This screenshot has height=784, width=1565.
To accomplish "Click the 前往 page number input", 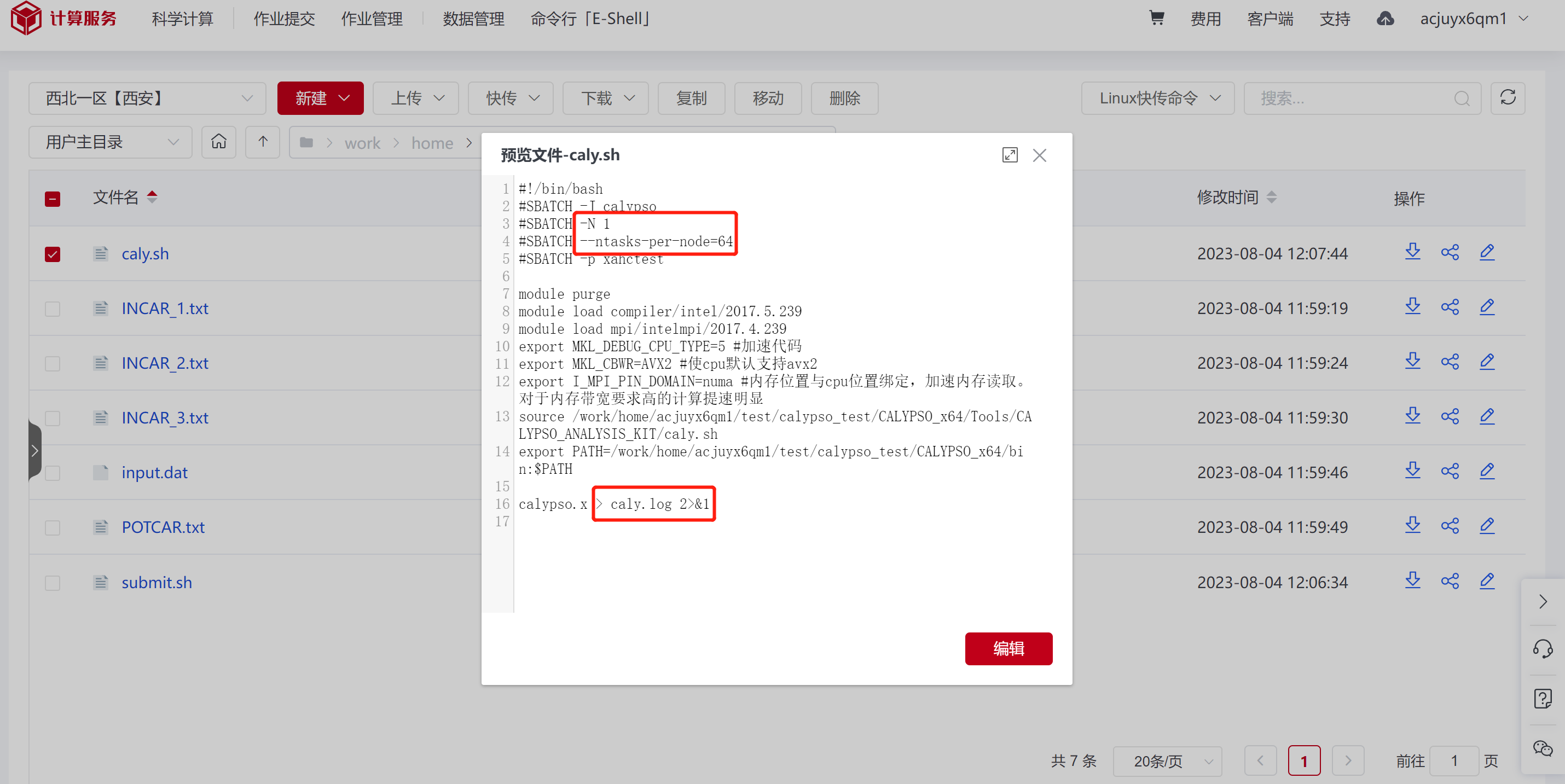I will tap(1454, 760).
